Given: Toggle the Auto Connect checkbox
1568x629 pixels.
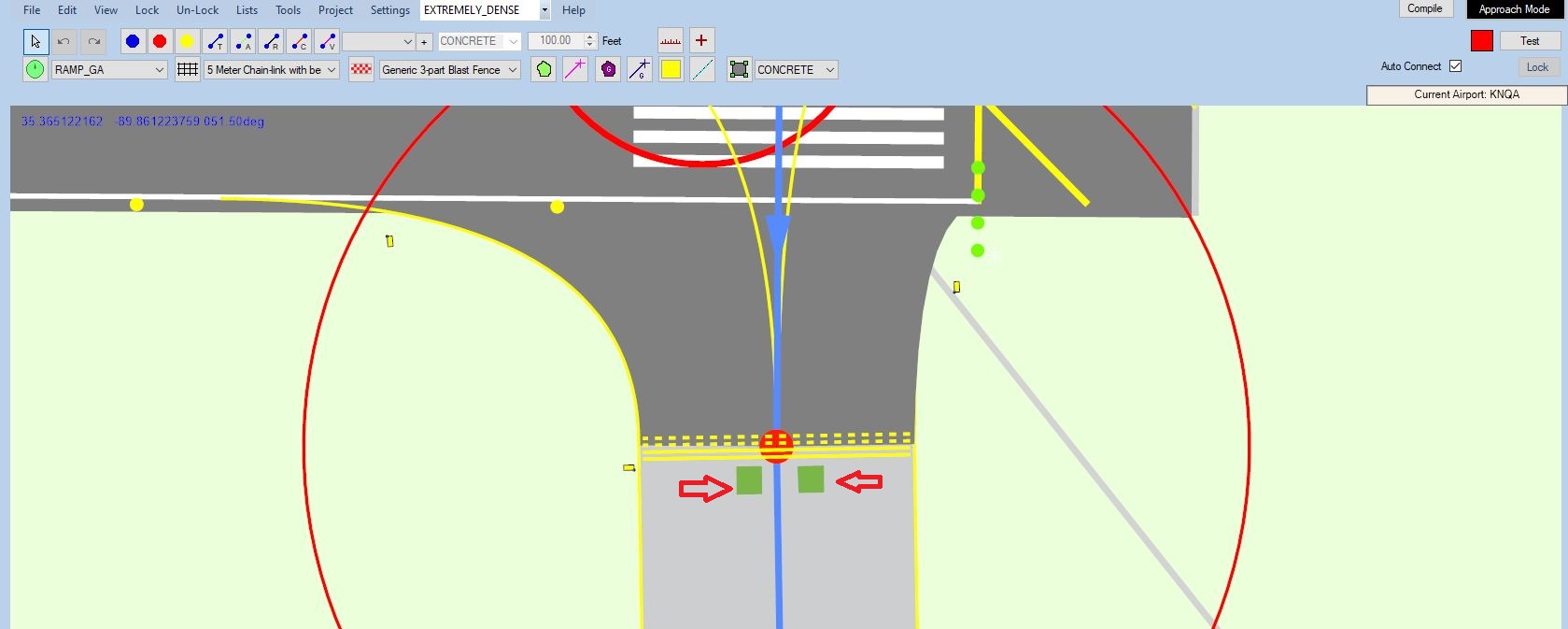Looking at the screenshot, I should (x=1455, y=66).
